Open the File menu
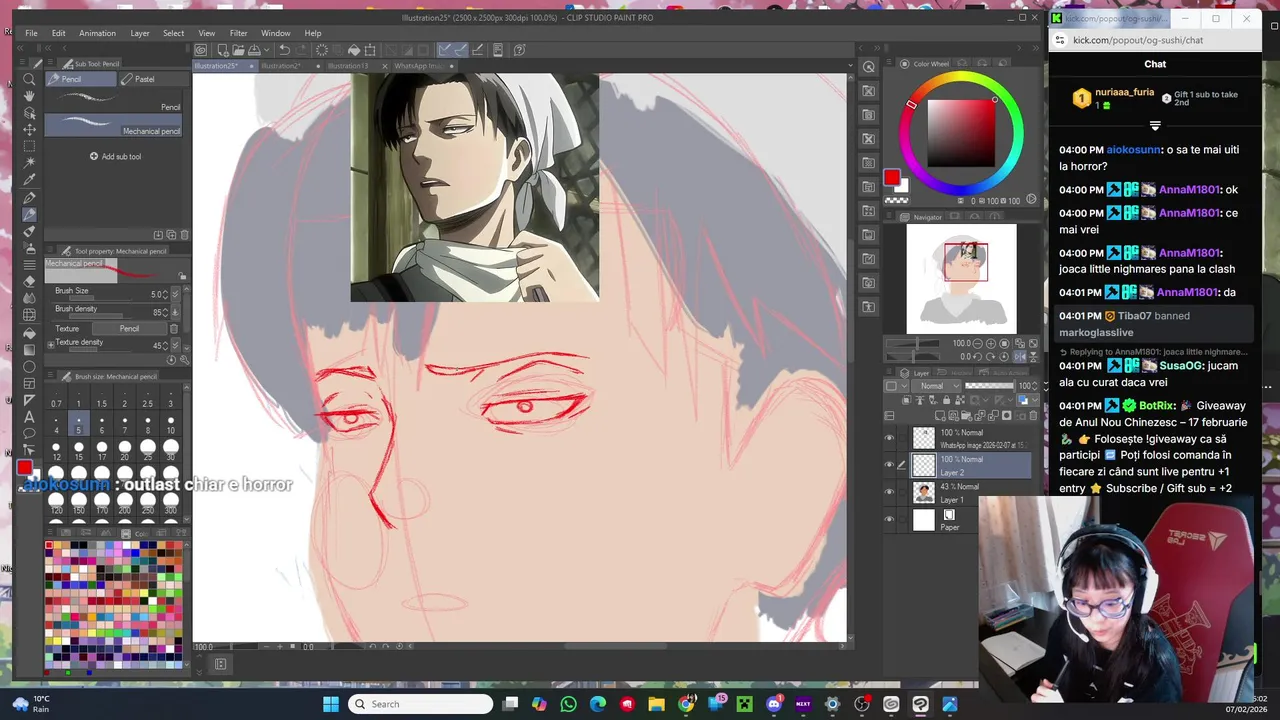 click(31, 33)
